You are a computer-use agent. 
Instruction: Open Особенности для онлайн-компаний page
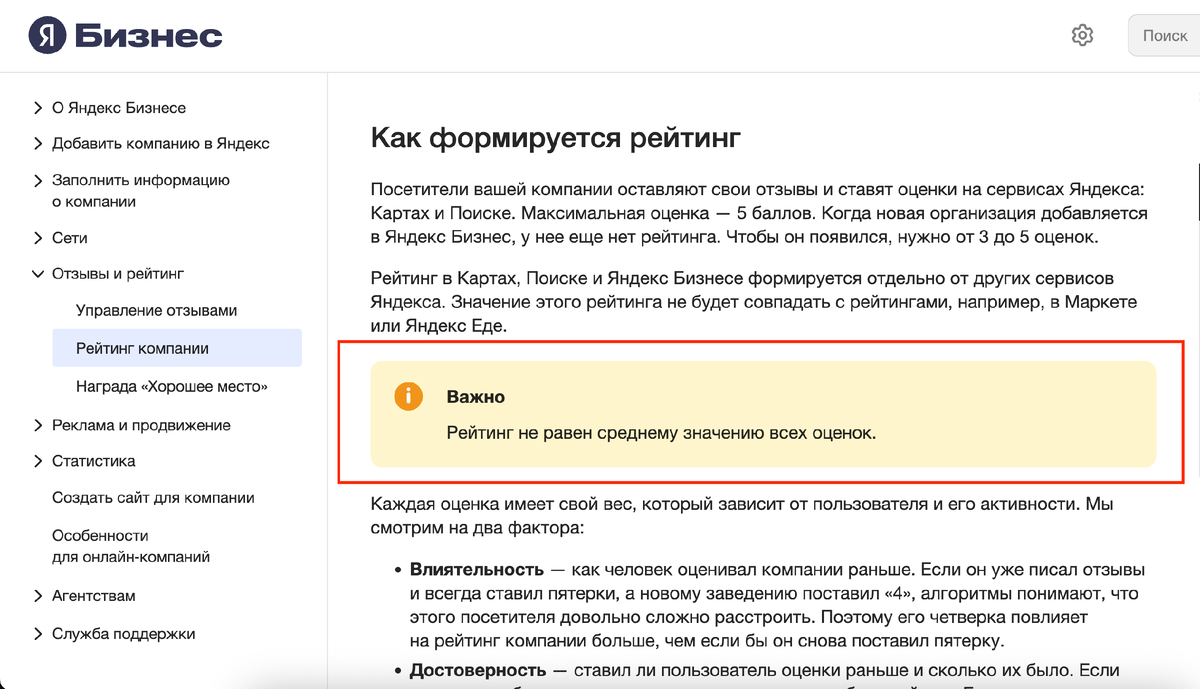tap(131, 546)
